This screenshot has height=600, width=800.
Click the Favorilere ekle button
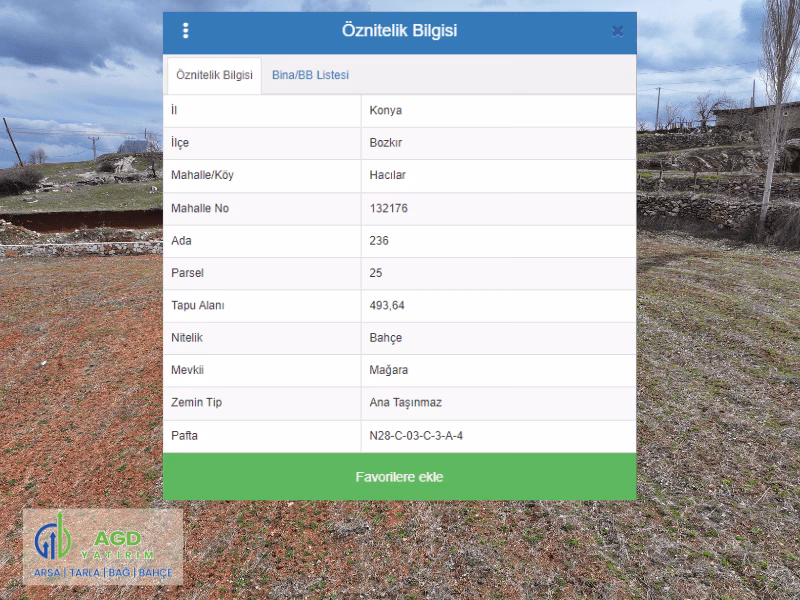(399, 477)
